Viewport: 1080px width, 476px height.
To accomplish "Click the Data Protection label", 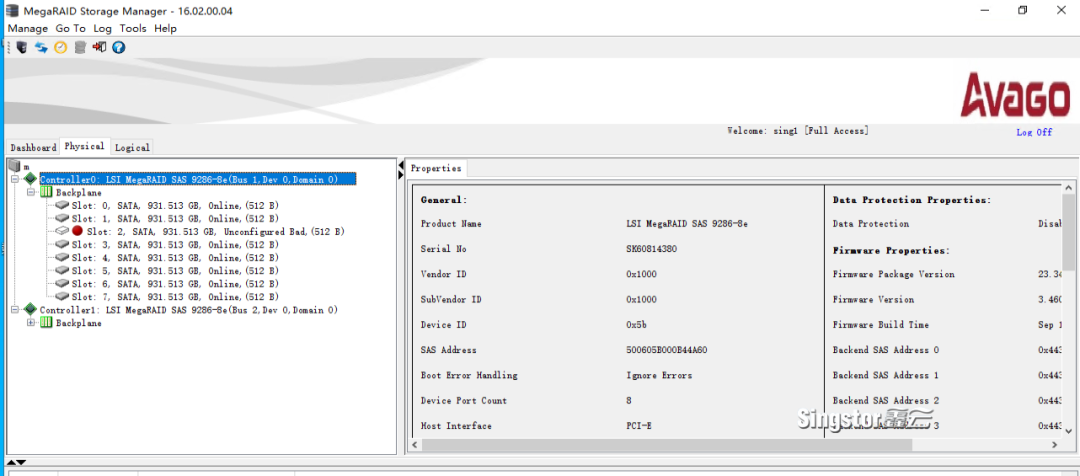I will pyautogui.click(x=871, y=224).
